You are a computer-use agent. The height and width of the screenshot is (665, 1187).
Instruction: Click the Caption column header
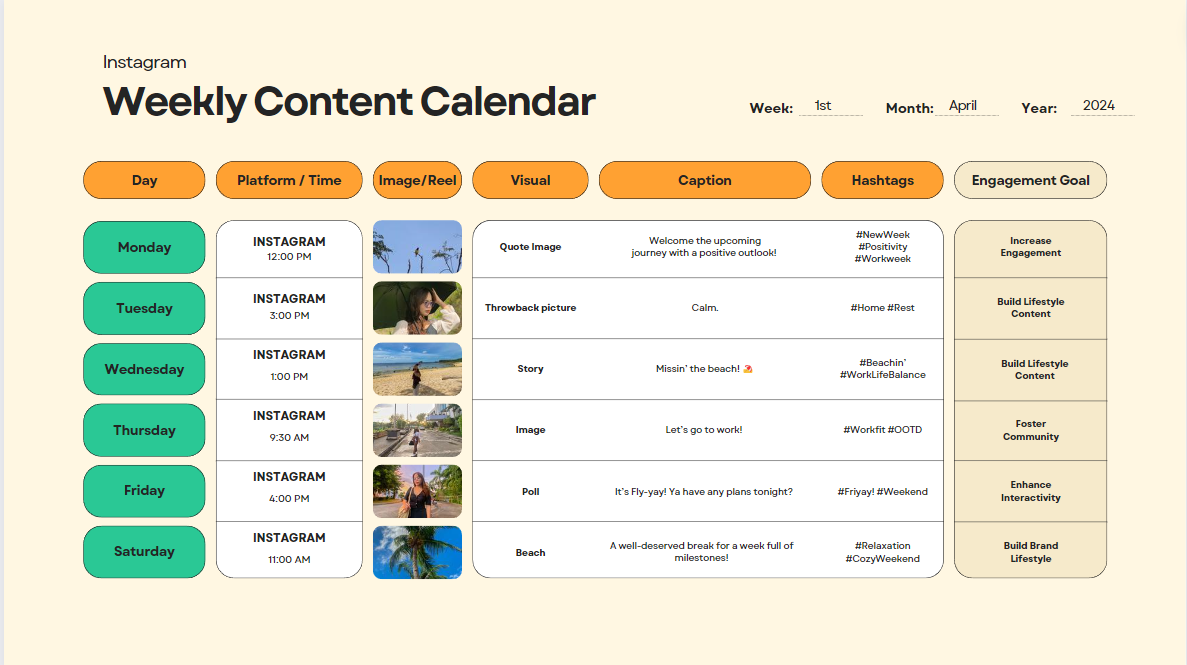(x=705, y=180)
